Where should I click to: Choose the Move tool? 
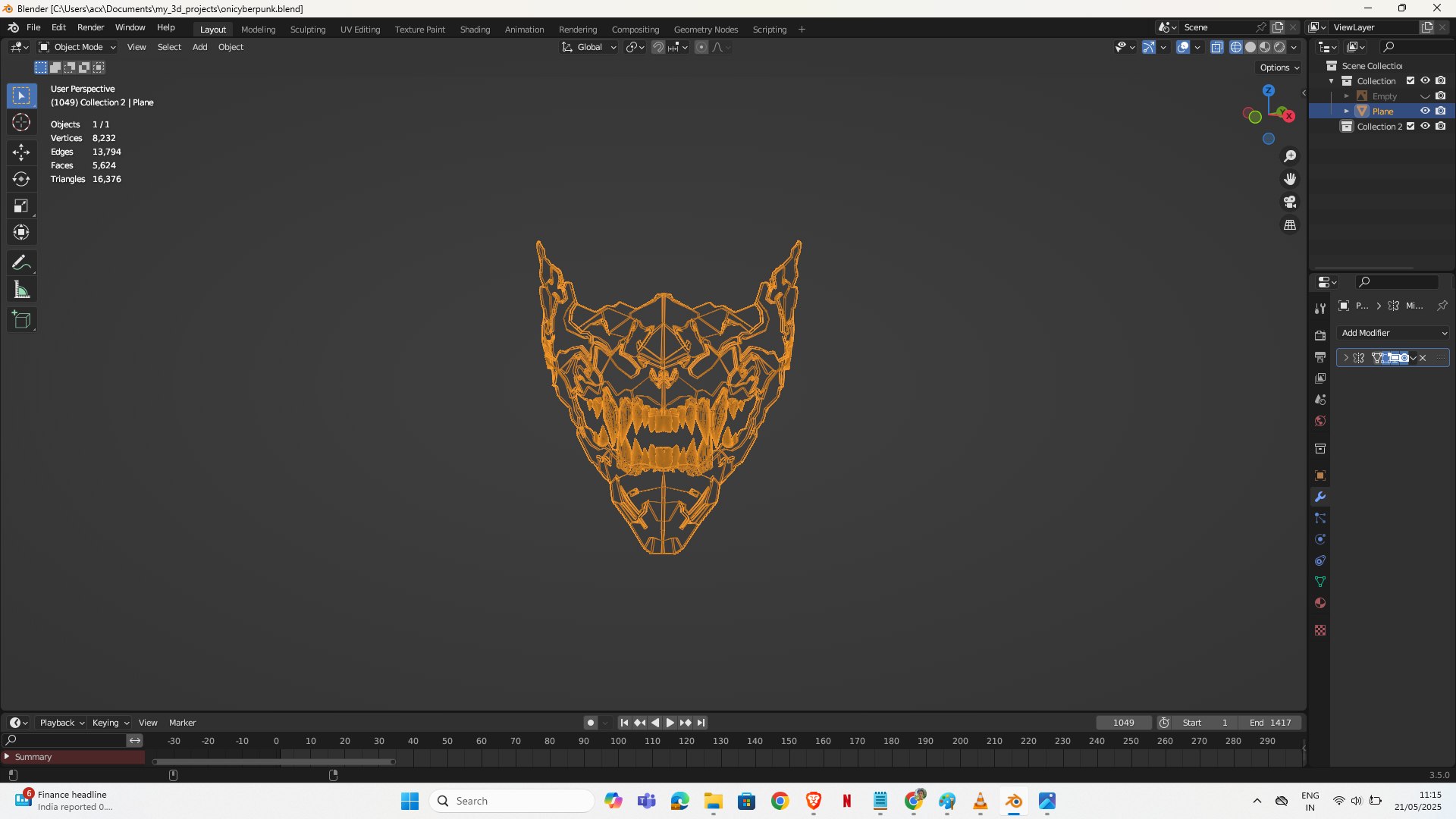click(x=21, y=152)
